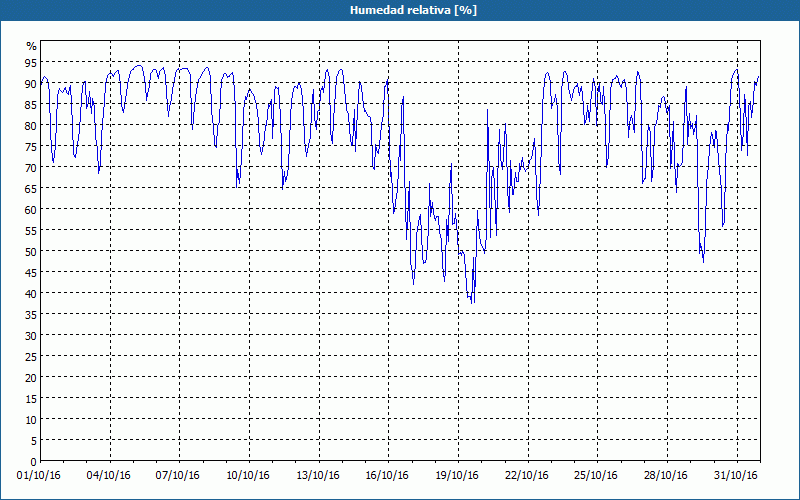Image resolution: width=800 pixels, height=500 pixels.
Task: Click the % unit label on y-axis
Action: pos(32,46)
